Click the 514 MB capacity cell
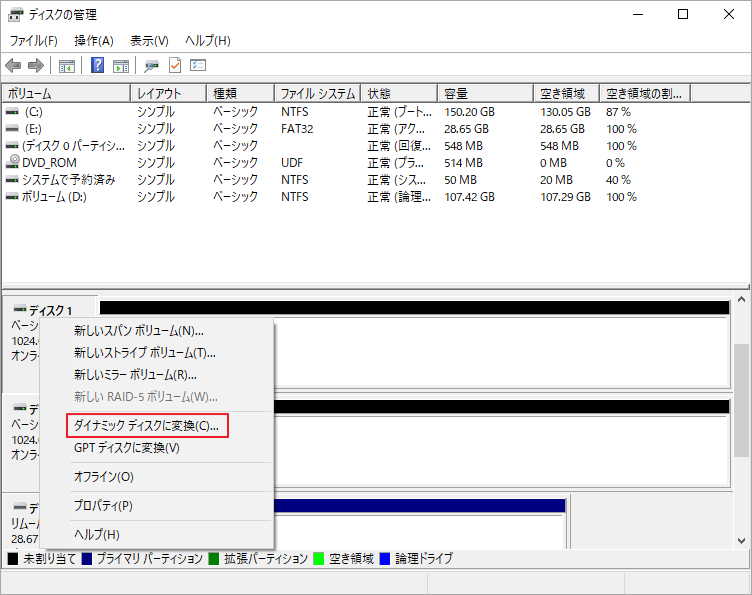Viewport: 752px width, 595px height. click(463, 163)
